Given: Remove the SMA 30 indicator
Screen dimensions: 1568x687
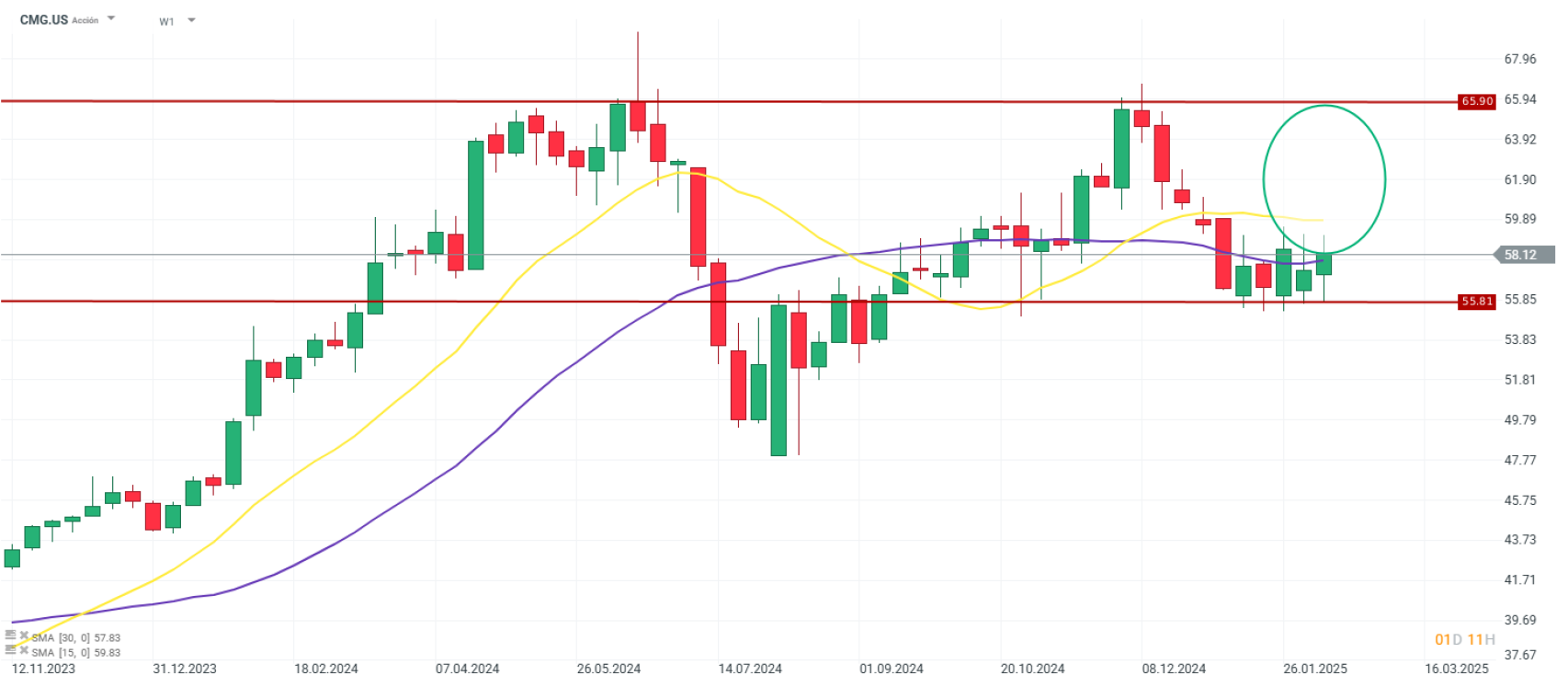Looking at the screenshot, I should click(24, 635).
